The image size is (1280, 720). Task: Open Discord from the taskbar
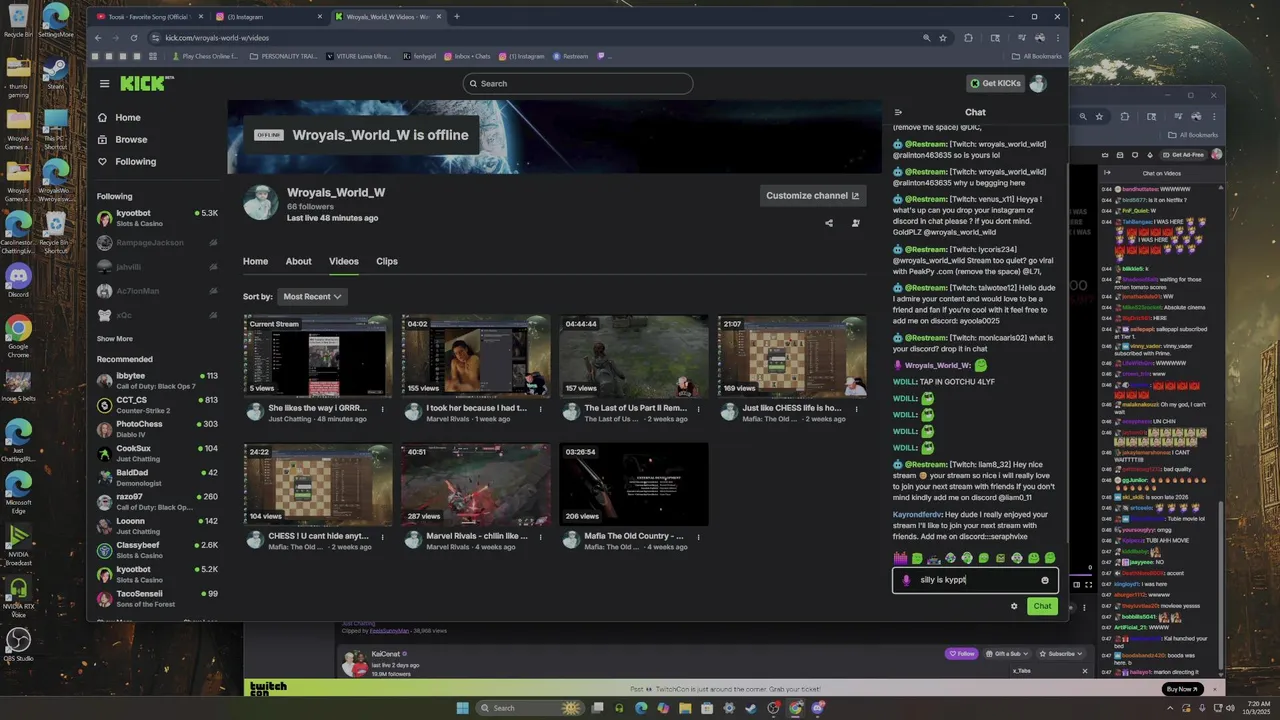coord(818,708)
